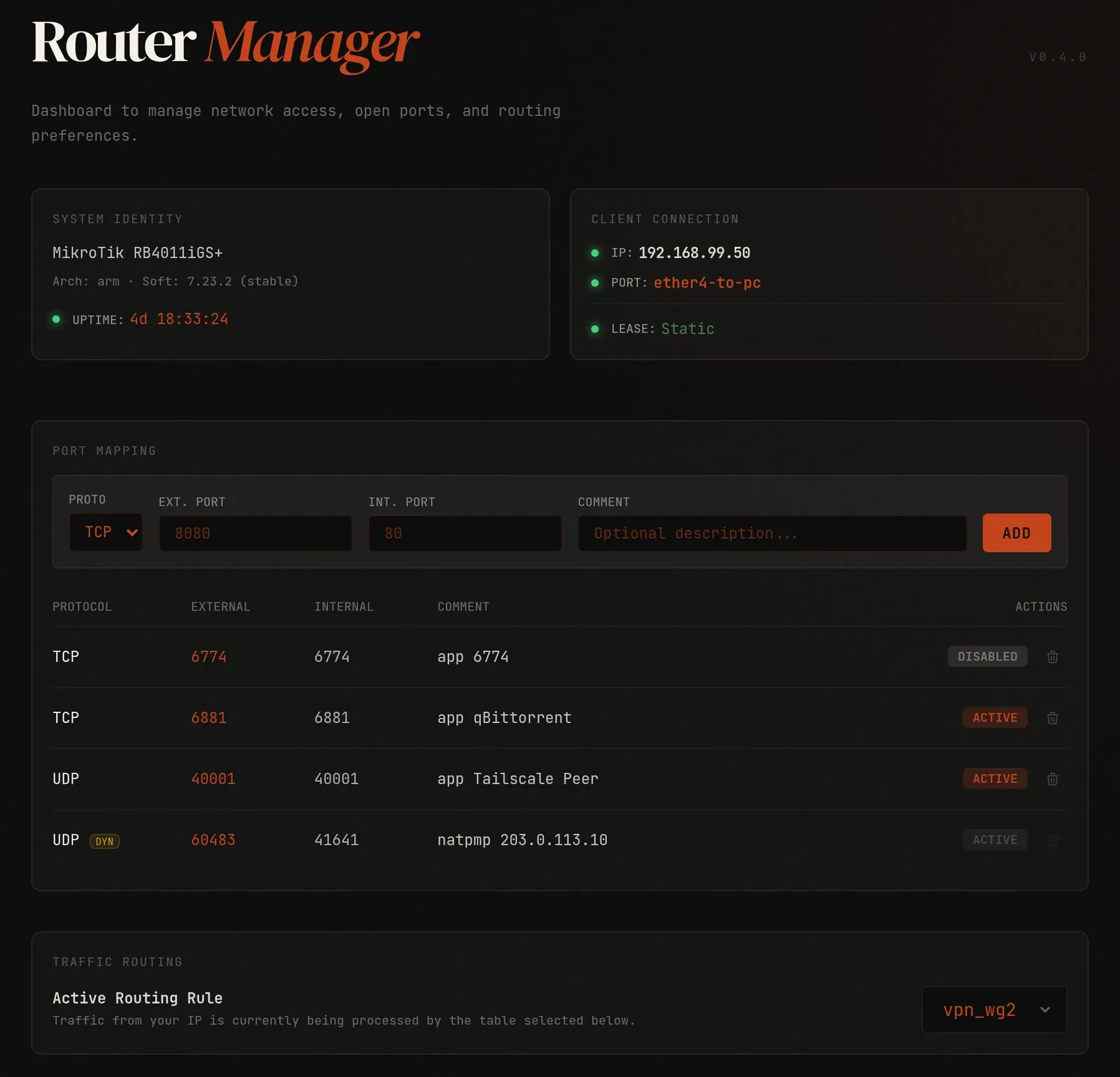This screenshot has width=1120, height=1077.
Task: Click the 'app 6774' comment
Action: (473, 656)
